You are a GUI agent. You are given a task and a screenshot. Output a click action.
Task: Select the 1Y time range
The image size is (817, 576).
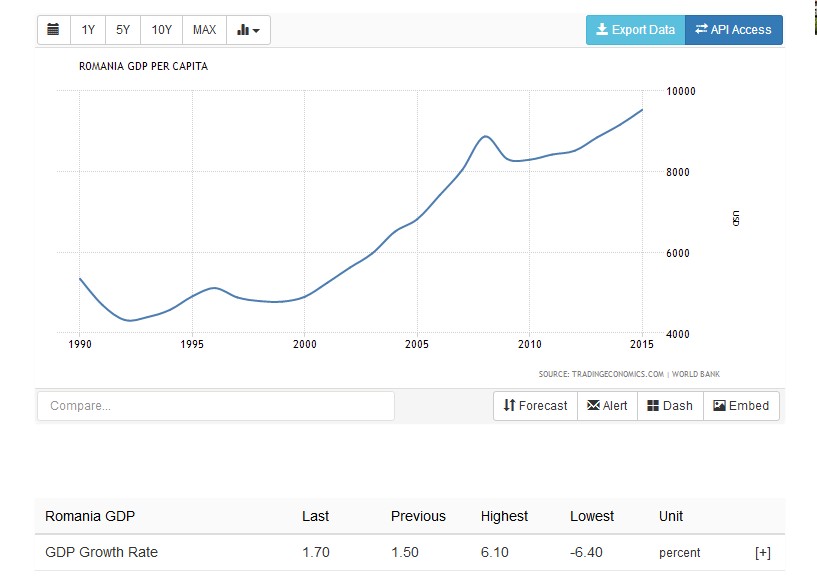click(x=88, y=30)
